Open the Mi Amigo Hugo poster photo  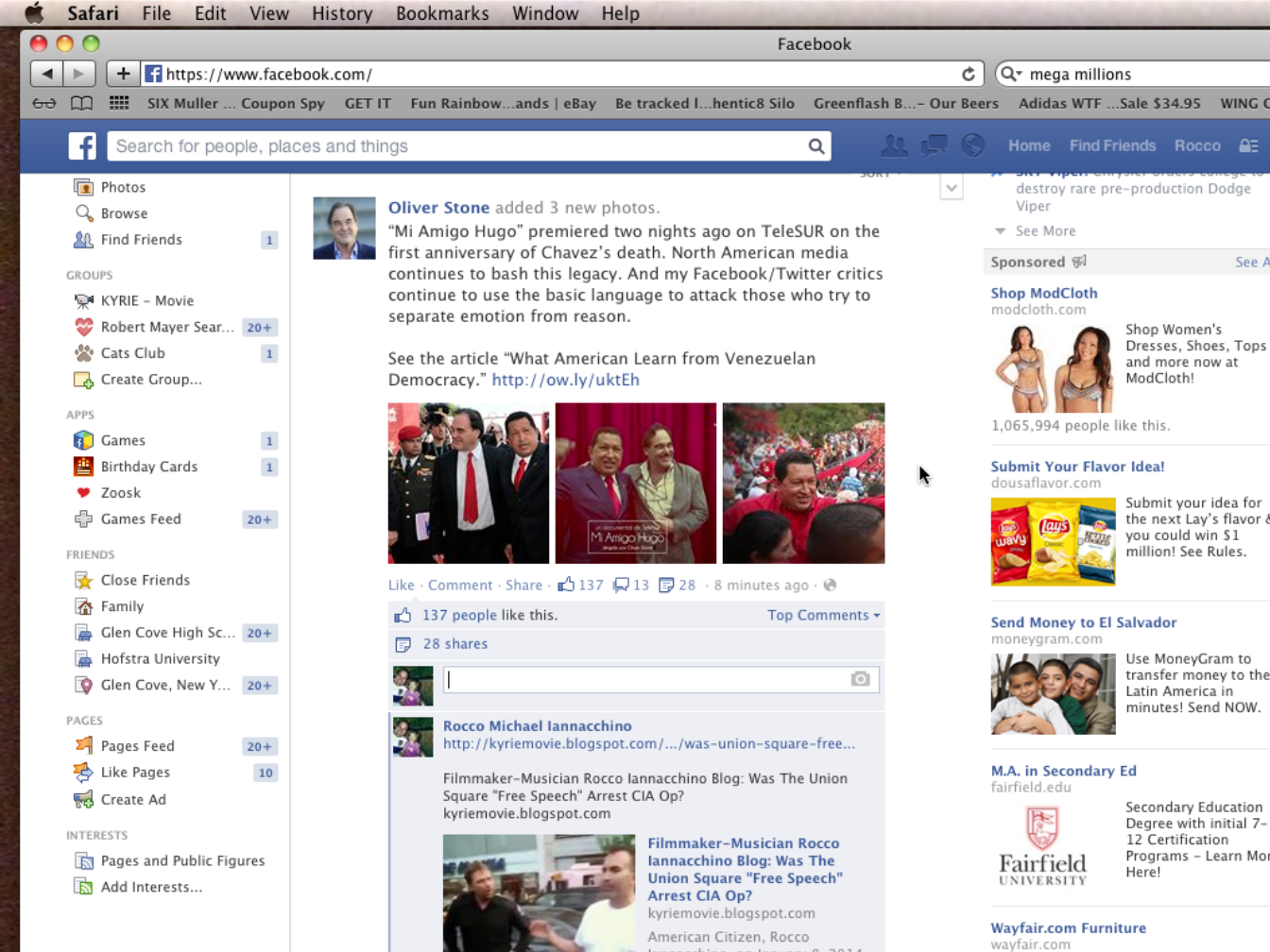click(636, 484)
